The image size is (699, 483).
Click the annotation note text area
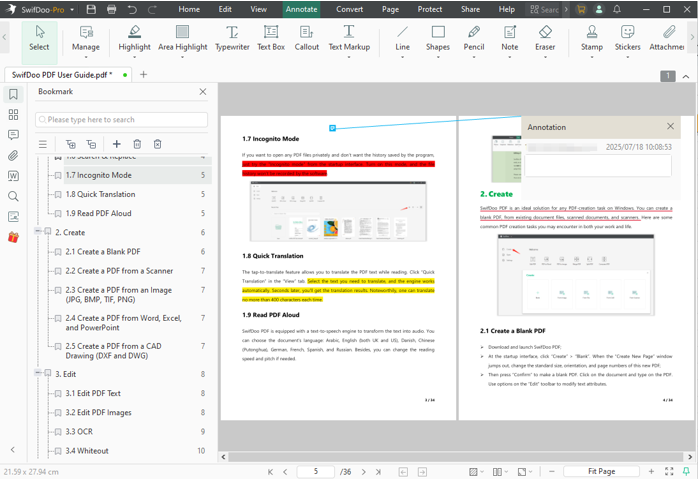click(x=598, y=166)
